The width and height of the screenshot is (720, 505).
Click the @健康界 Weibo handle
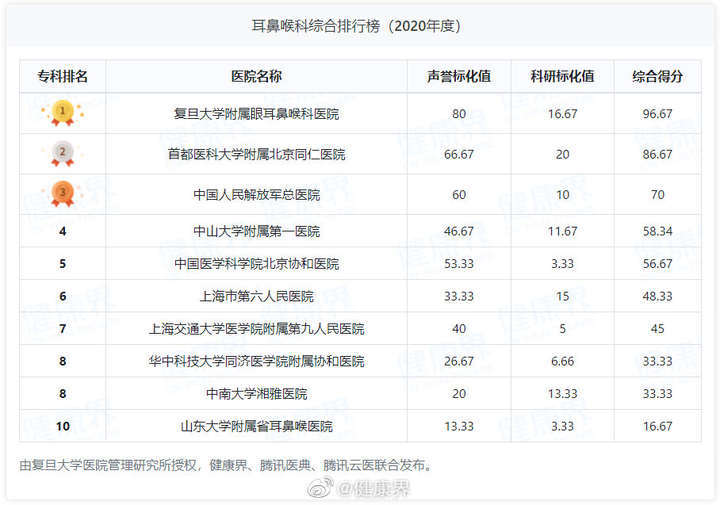click(373, 488)
